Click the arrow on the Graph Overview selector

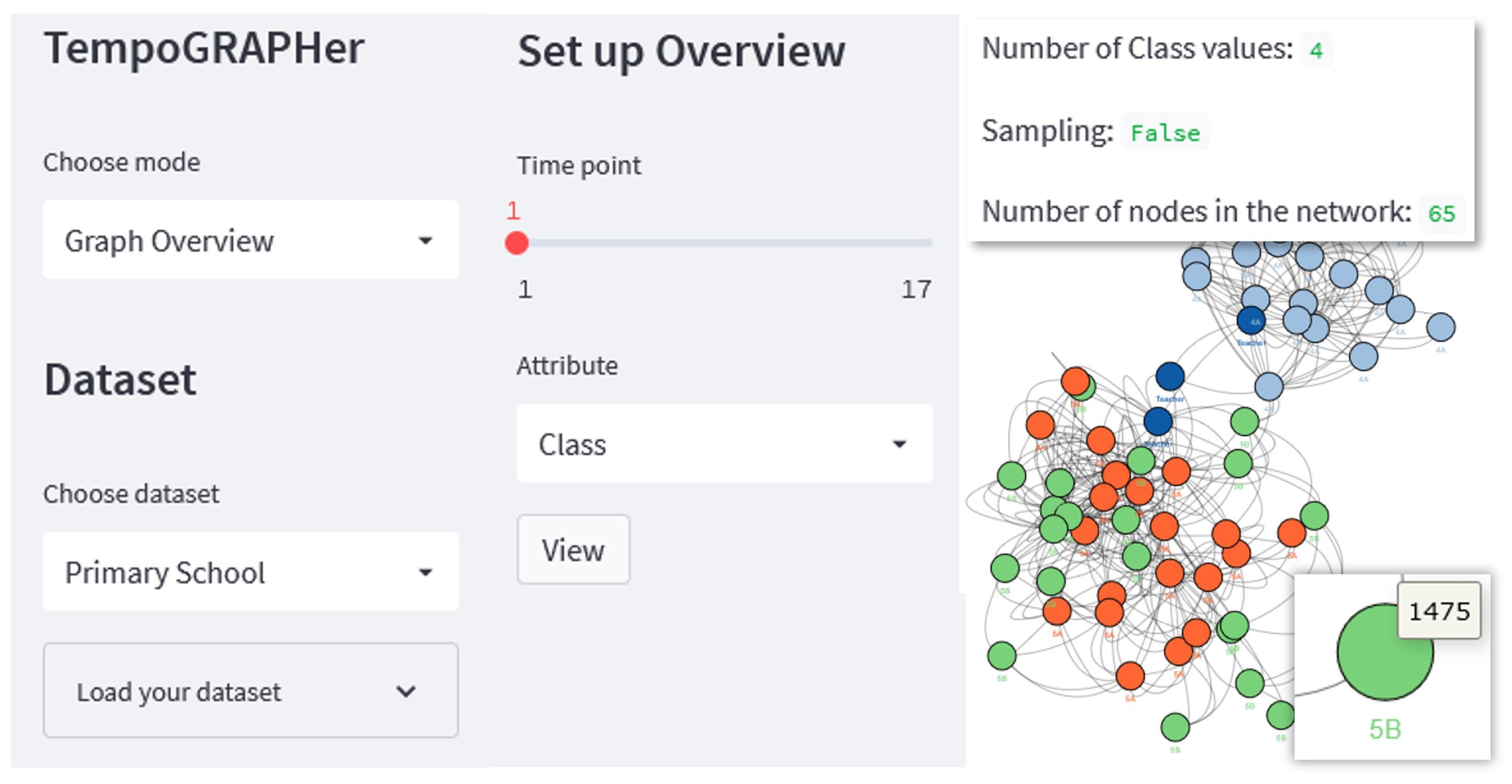pyautogui.click(x=425, y=240)
